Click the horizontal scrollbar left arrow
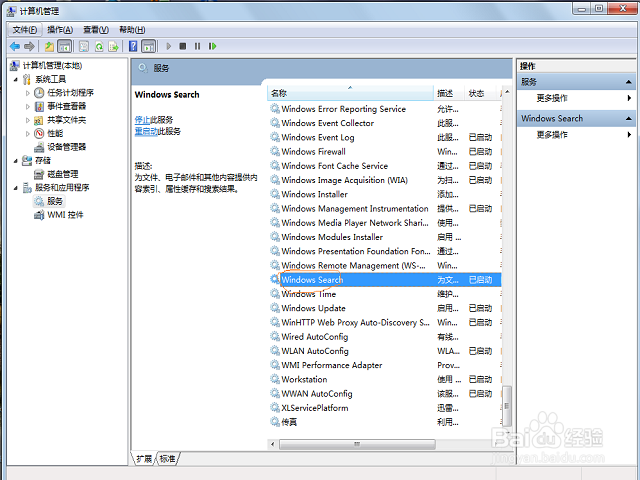The image size is (640, 480). [273, 444]
